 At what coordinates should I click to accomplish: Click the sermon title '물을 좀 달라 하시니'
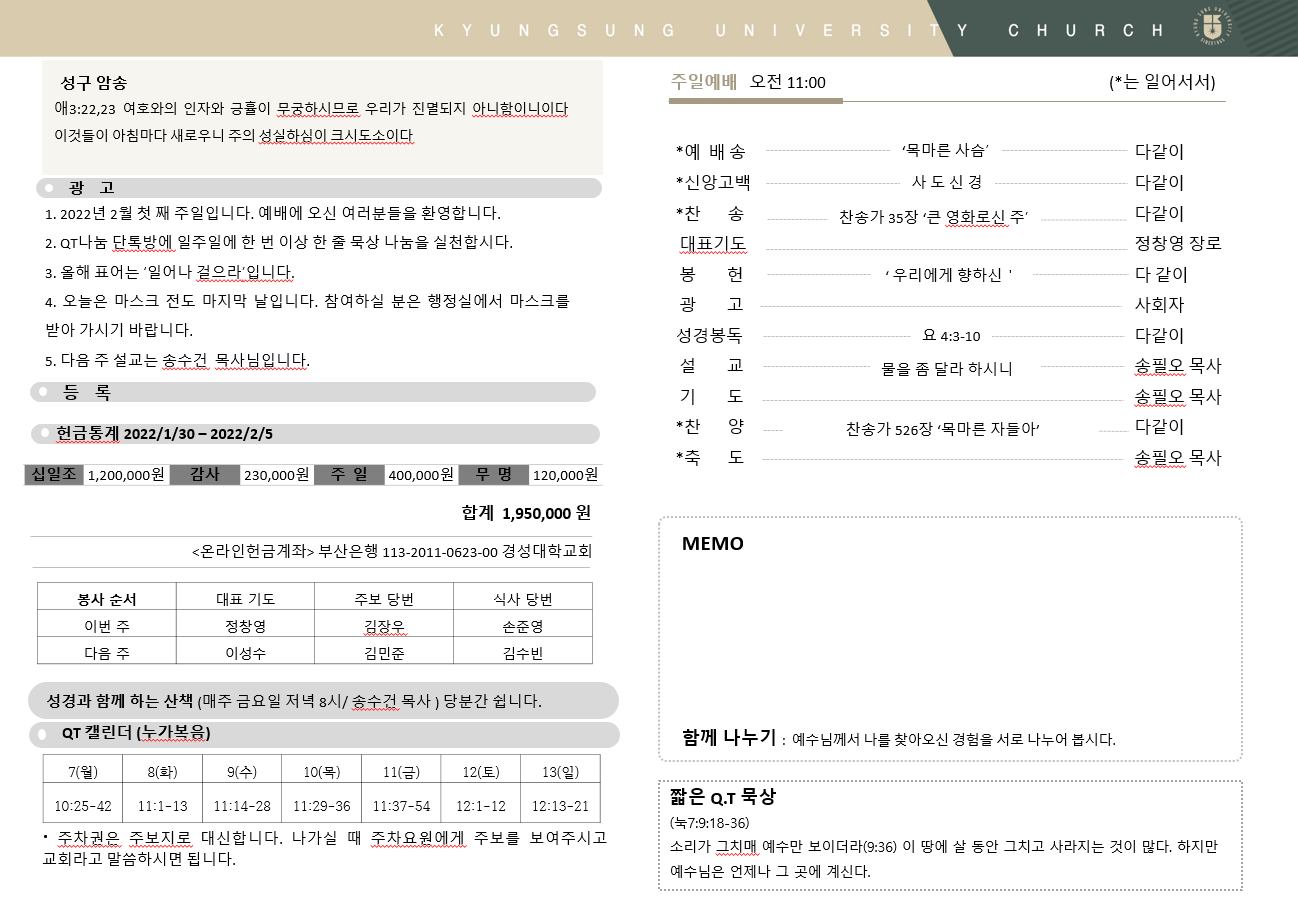pos(947,368)
